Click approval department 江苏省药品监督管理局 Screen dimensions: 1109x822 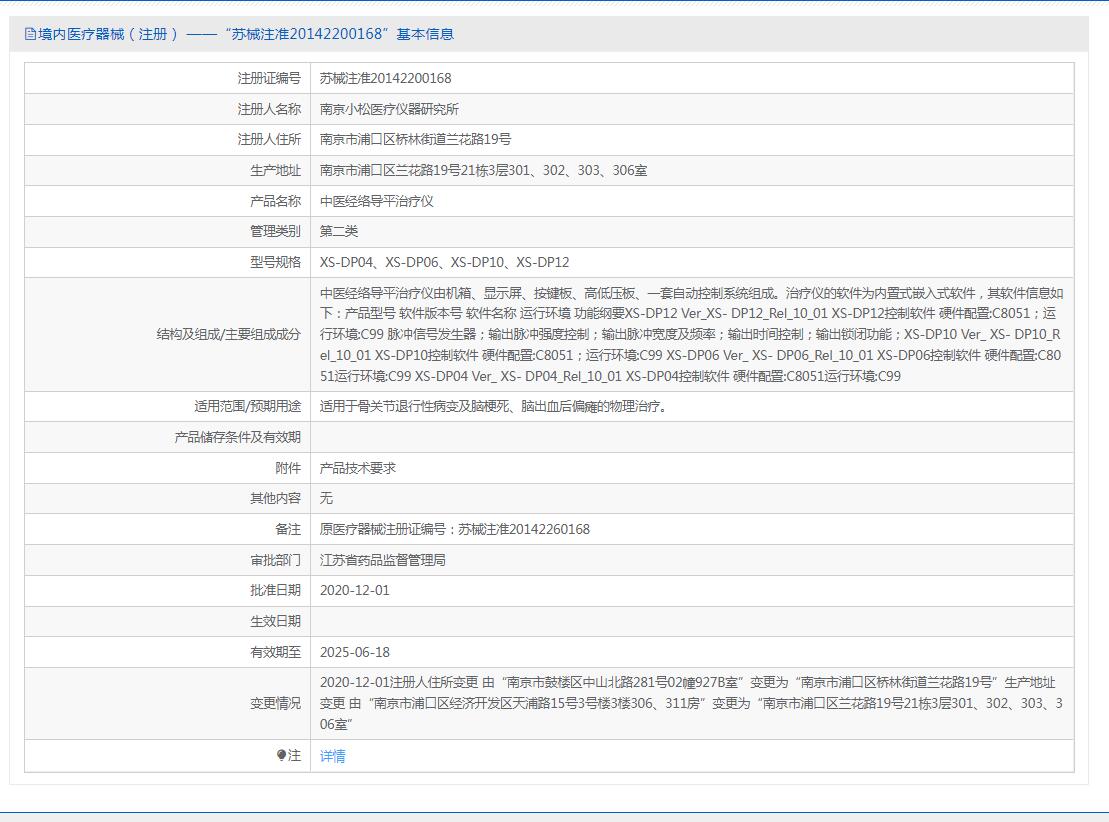382,560
